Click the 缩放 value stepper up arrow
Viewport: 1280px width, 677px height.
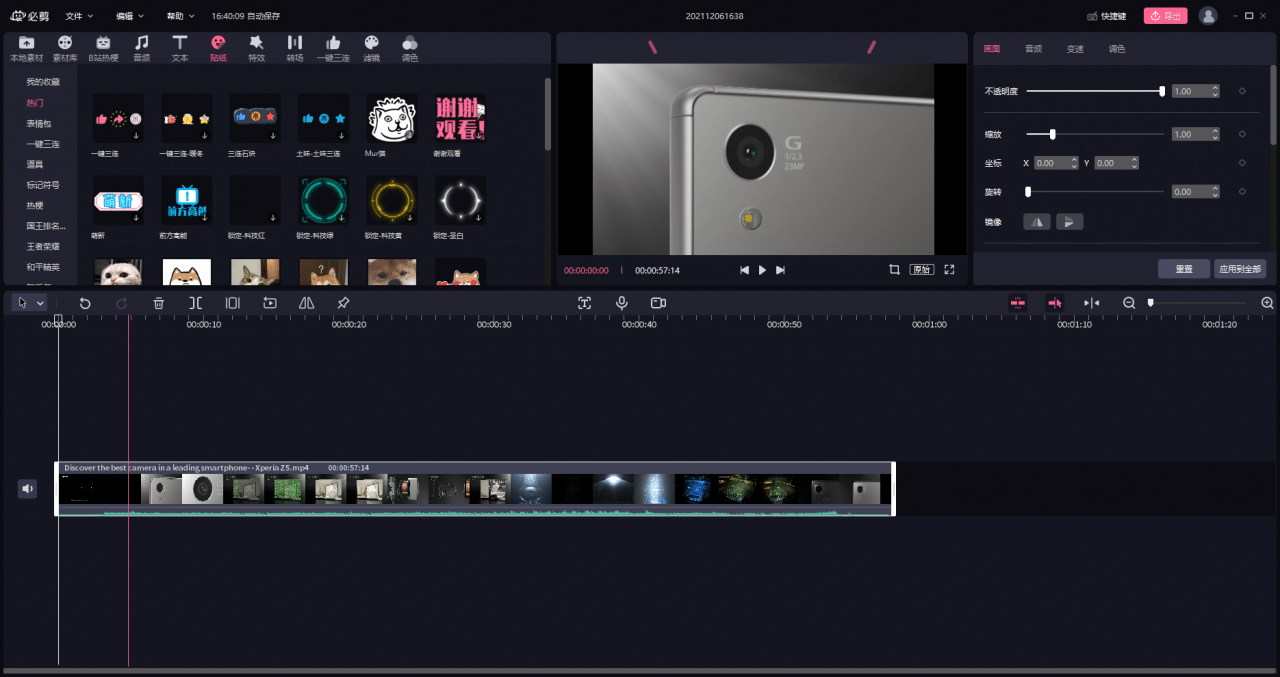pyautogui.click(x=1215, y=130)
